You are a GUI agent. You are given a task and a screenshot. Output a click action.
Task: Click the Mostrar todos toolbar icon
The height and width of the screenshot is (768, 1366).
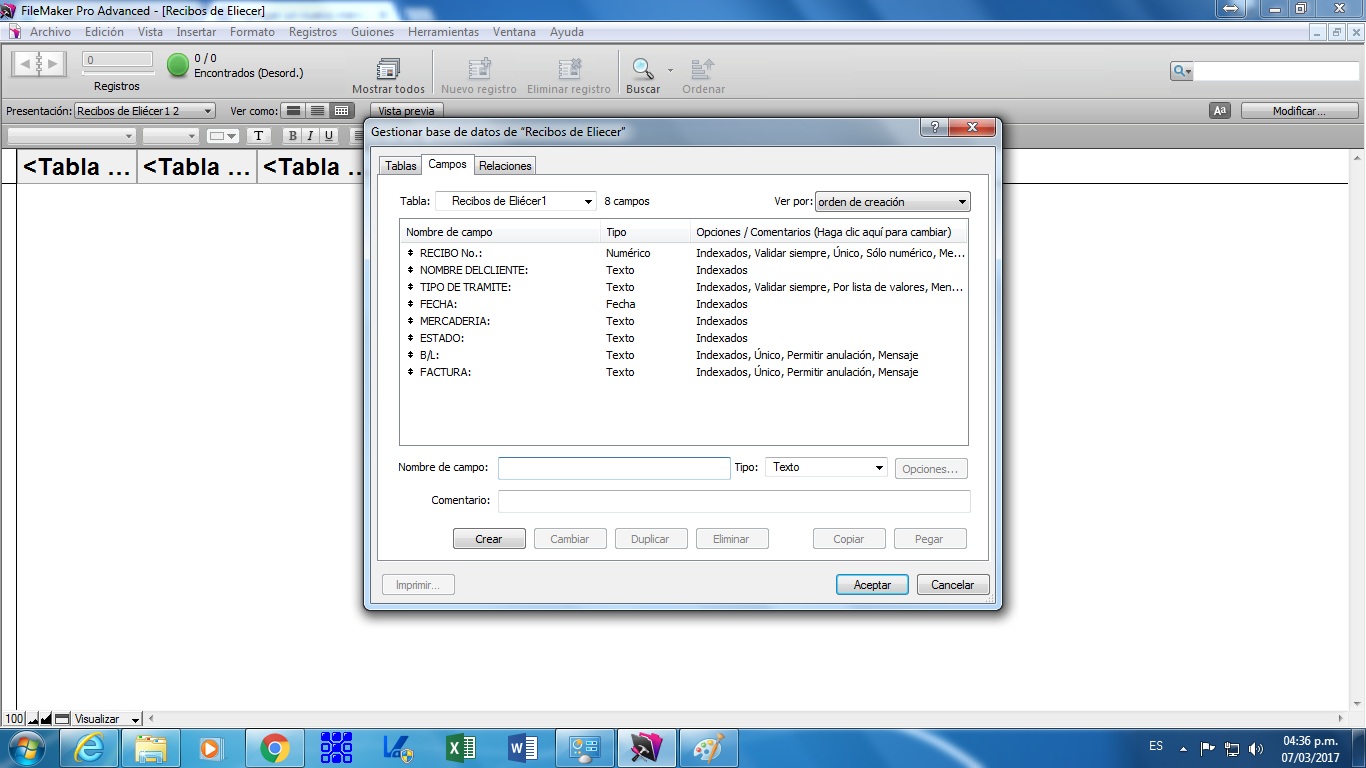388,69
